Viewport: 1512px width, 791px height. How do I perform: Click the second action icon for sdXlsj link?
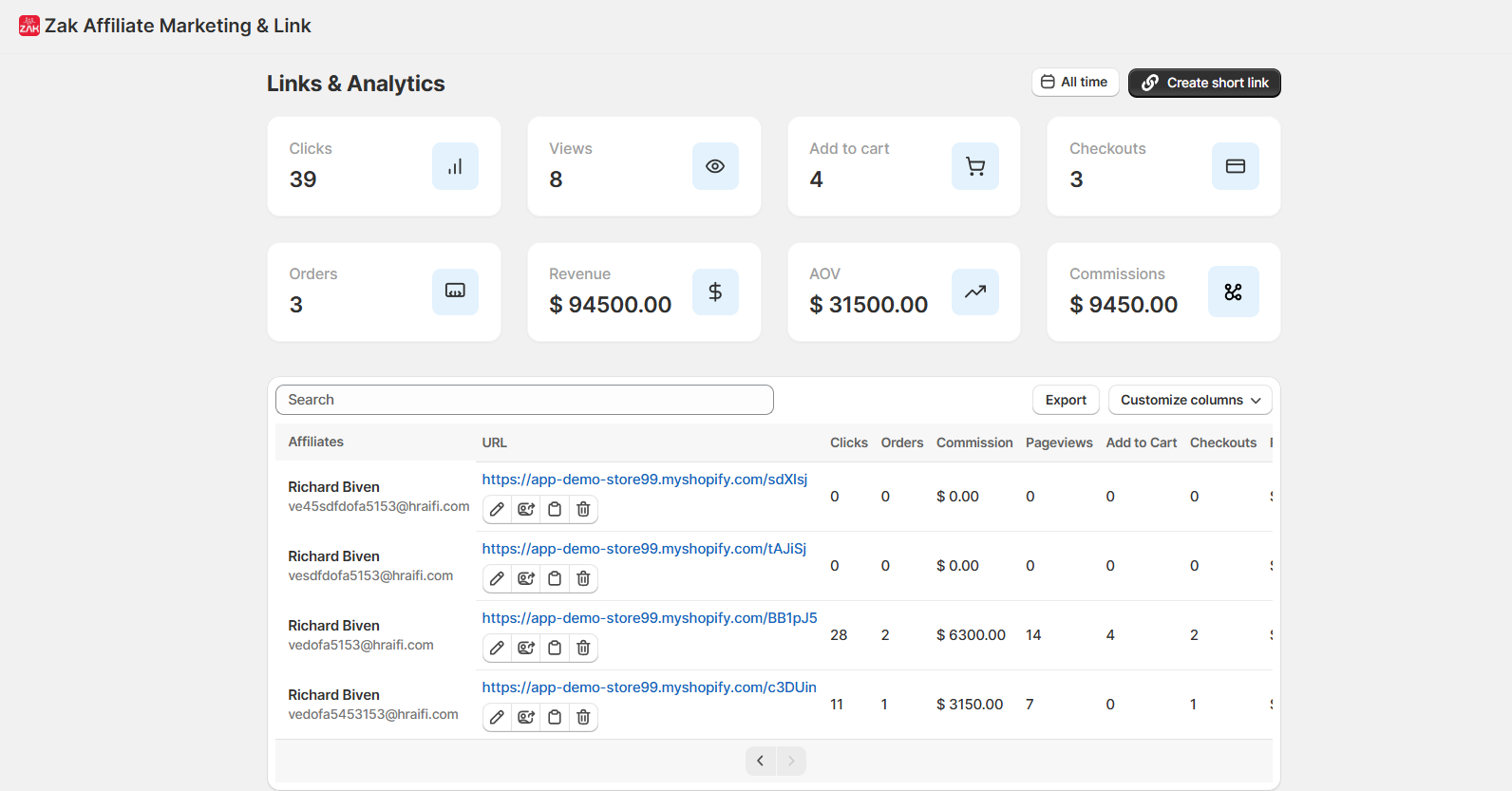[x=526, y=509]
